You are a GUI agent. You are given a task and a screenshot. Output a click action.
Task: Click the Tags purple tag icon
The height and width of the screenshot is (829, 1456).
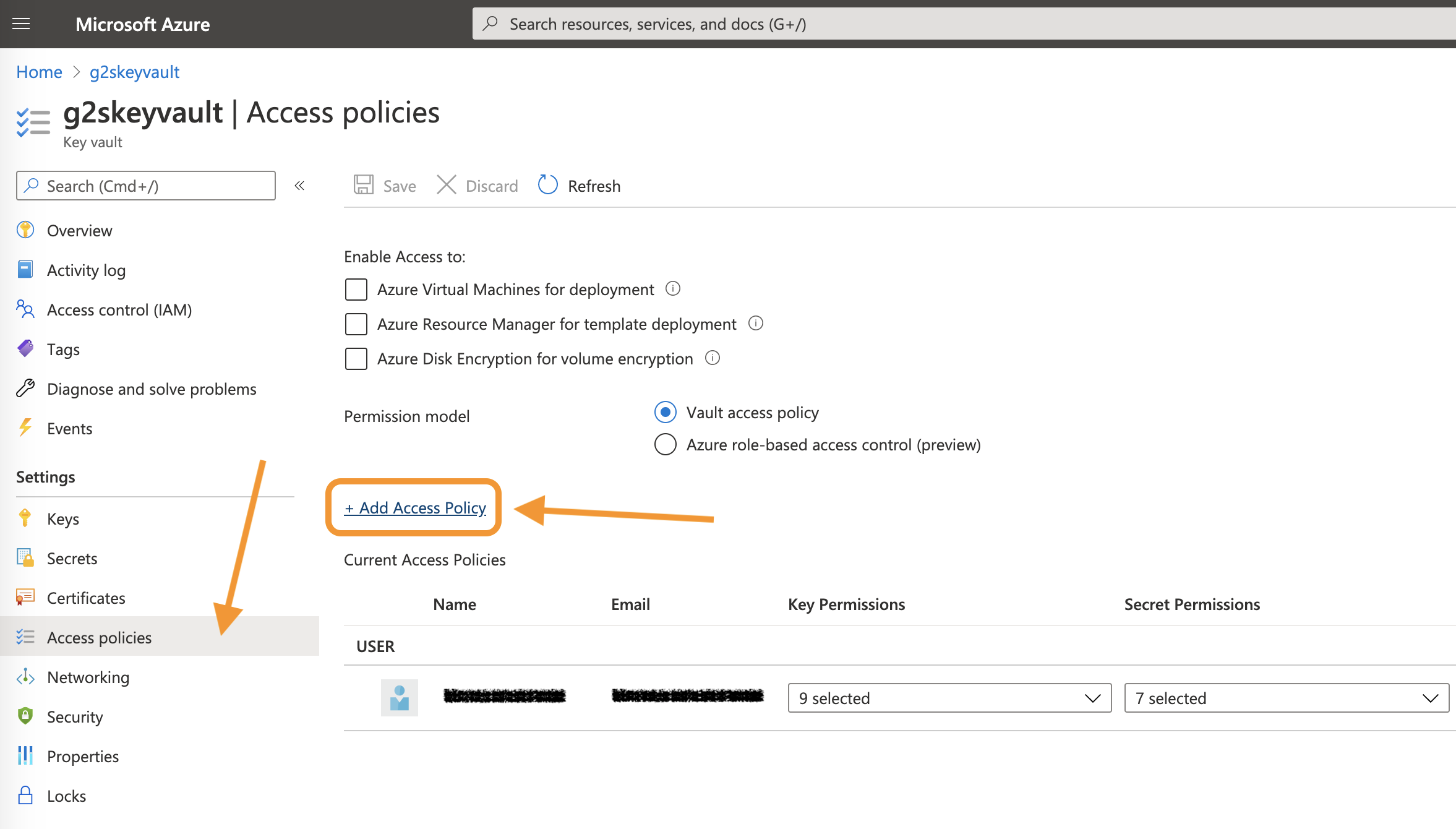point(25,349)
